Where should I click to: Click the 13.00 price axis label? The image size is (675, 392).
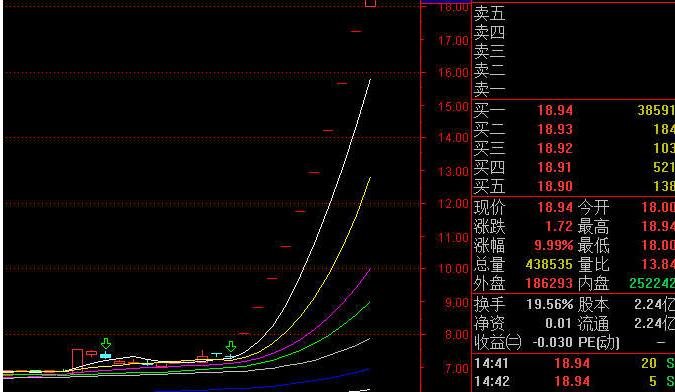click(453, 171)
